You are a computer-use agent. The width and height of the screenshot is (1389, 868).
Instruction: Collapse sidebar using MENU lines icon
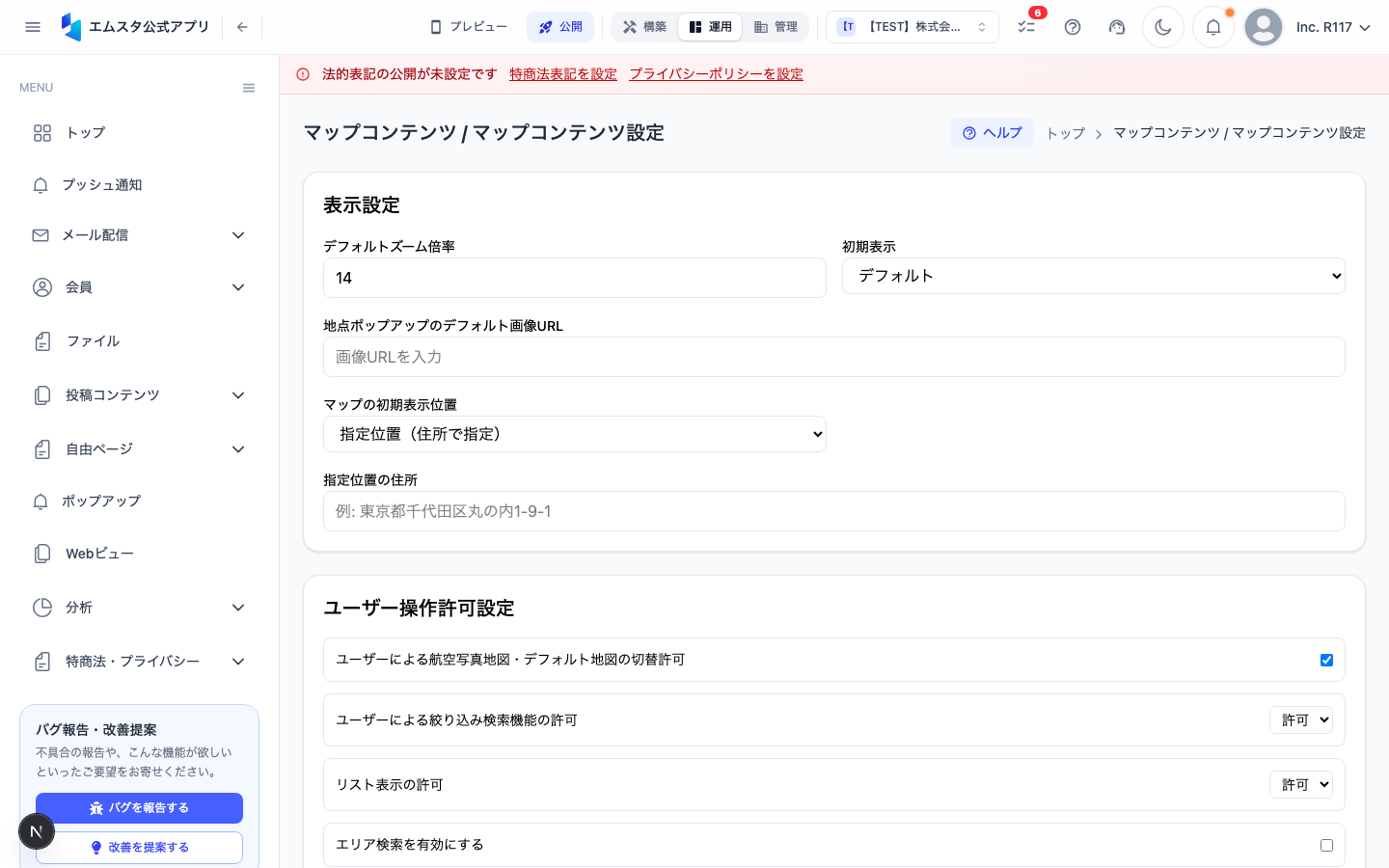click(249, 88)
